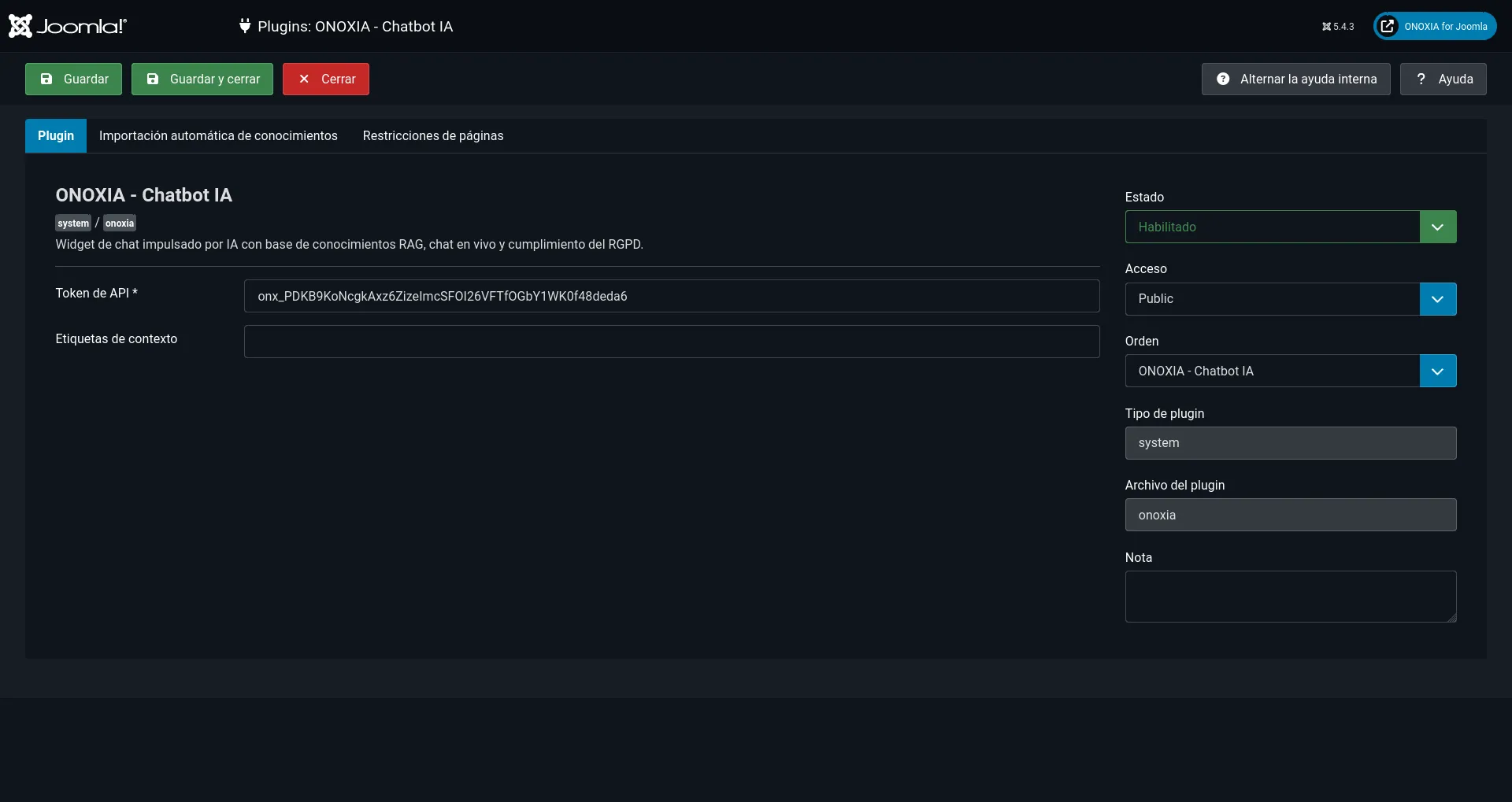Open the Ayuda help button
This screenshot has width=1512, height=802.
click(1443, 79)
